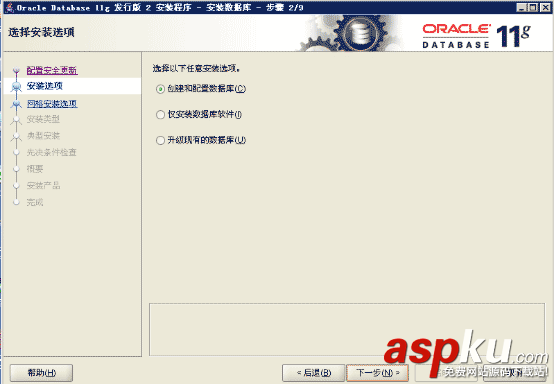This screenshot has height=384, width=554.
Task: Click the 安装产品 step in sidebar
Action: tap(43, 185)
